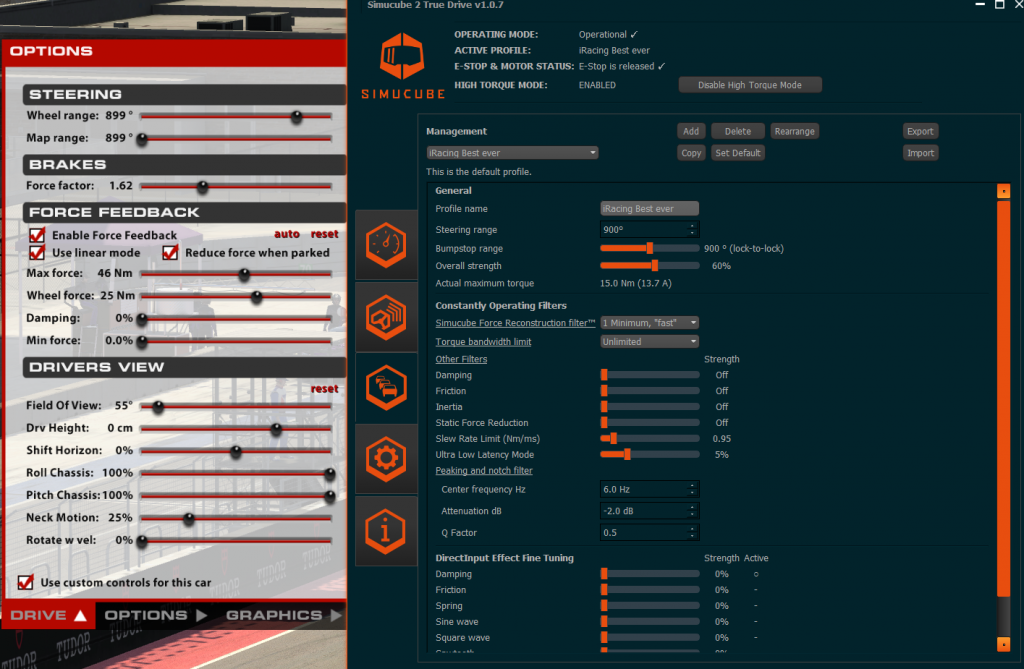Open the Peaking and notch filter link

[x=484, y=470]
